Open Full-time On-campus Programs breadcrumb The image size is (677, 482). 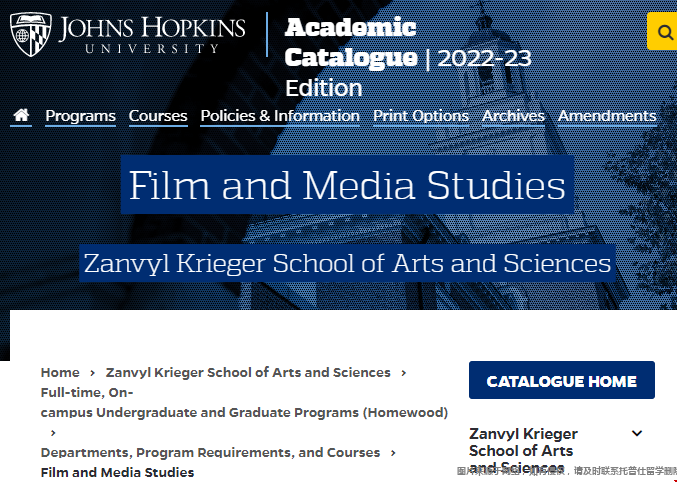click(x=244, y=403)
